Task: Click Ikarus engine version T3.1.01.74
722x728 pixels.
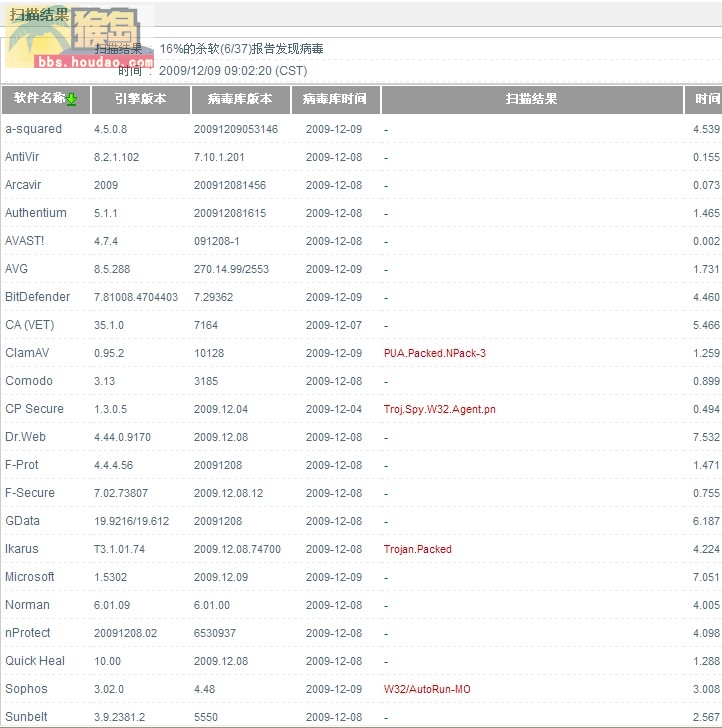Action: pos(119,549)
